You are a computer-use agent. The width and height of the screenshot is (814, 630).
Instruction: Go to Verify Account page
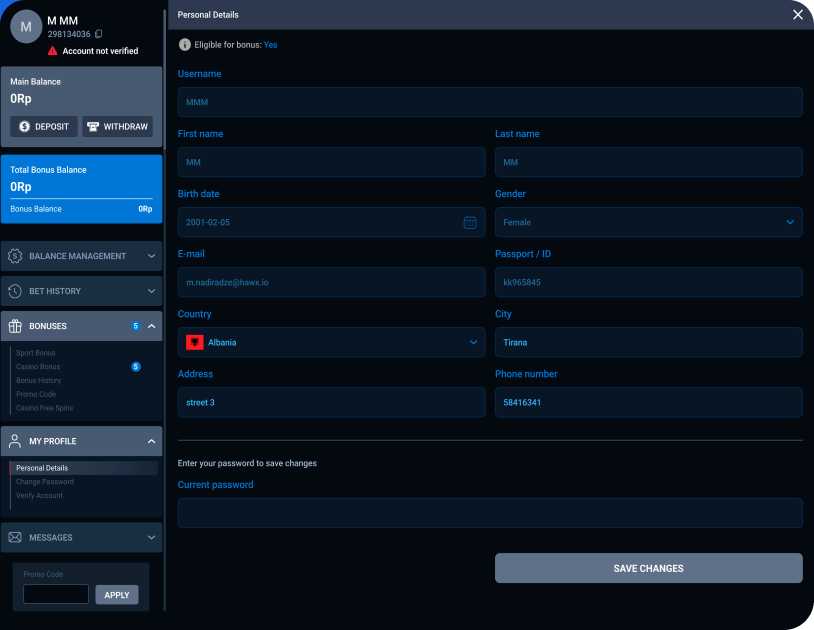[40, 496]
